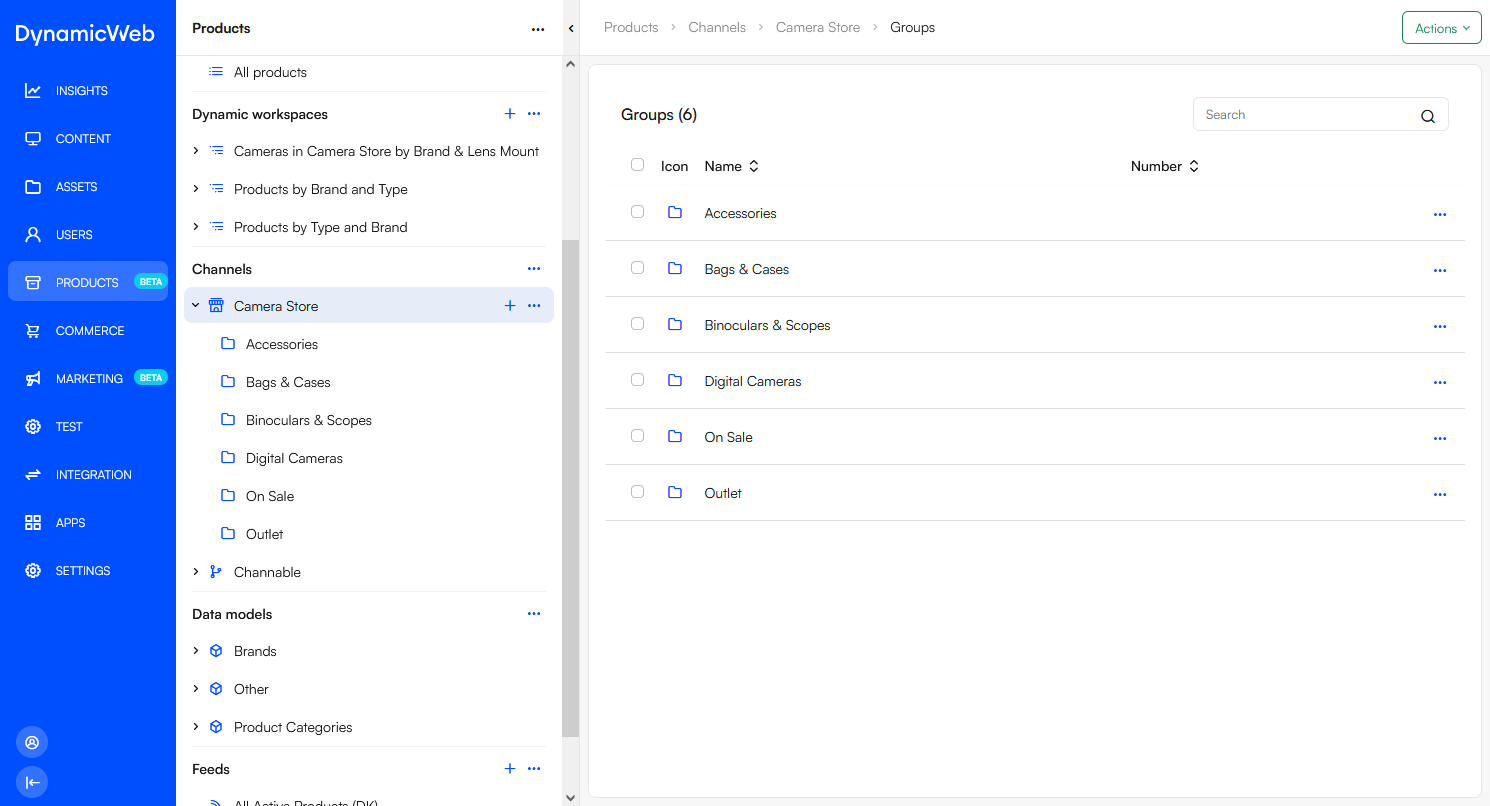The height and width of the screenshot is (806, 1490).
Task: Check the On Sale row checkbox
Action: tap(637, 436)
